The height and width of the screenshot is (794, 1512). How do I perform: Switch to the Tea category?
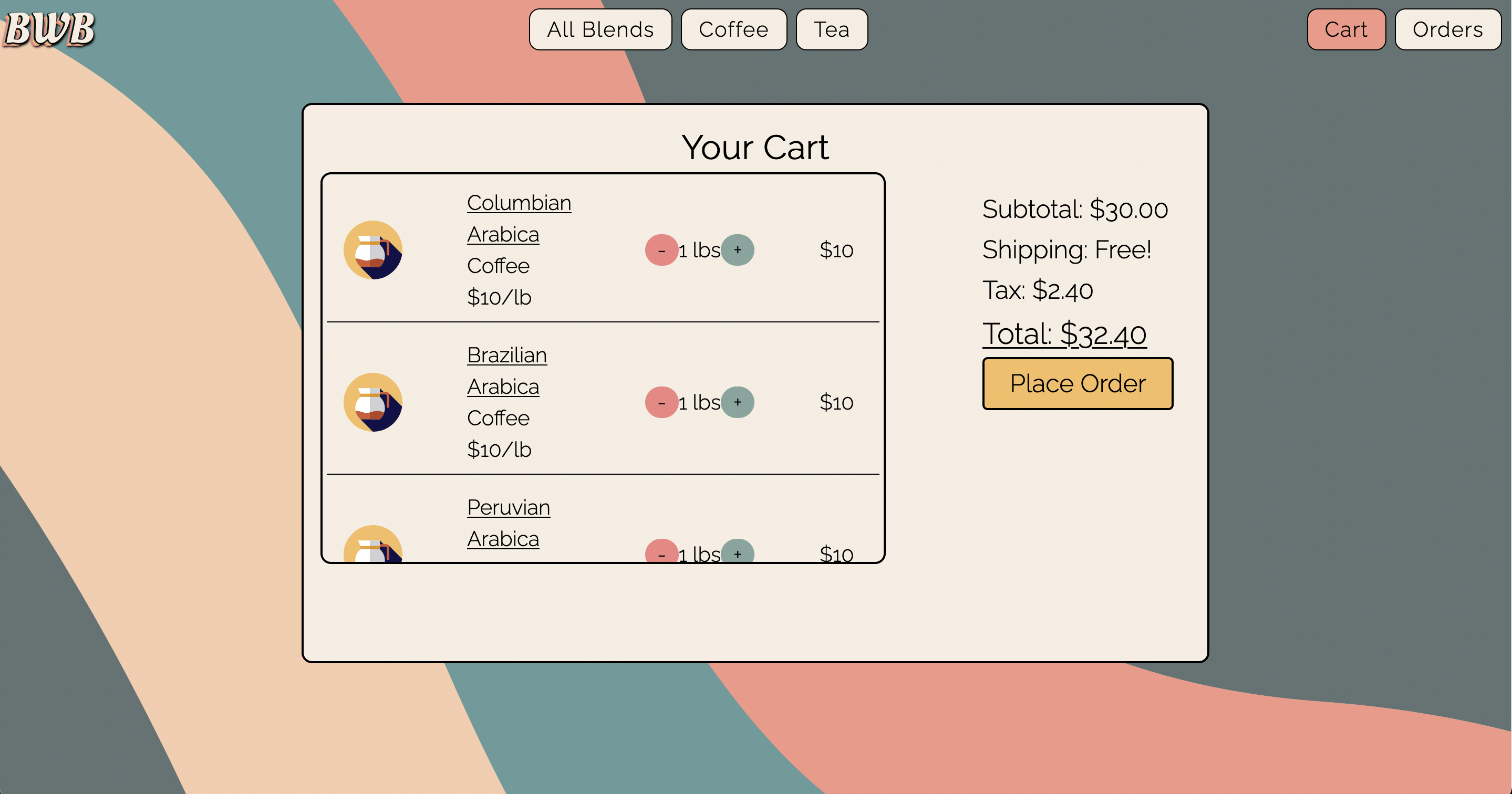point(831,29)
